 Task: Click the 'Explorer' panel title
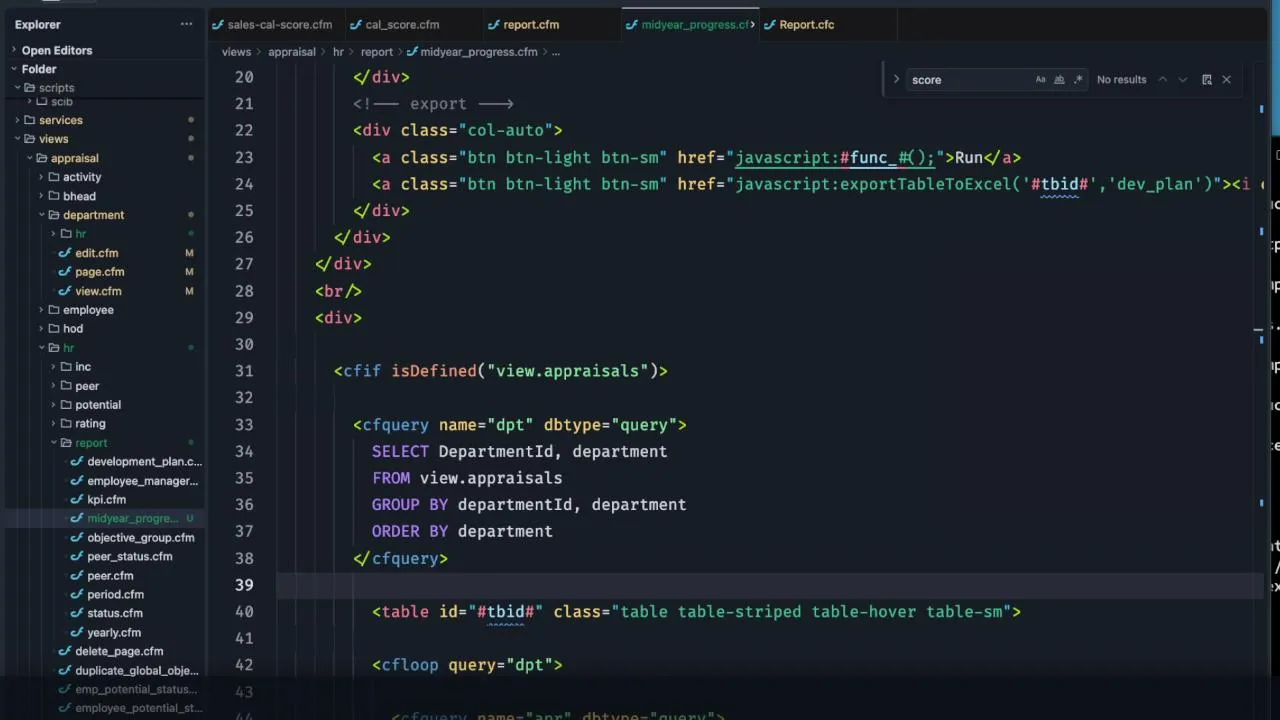point(38,25)
